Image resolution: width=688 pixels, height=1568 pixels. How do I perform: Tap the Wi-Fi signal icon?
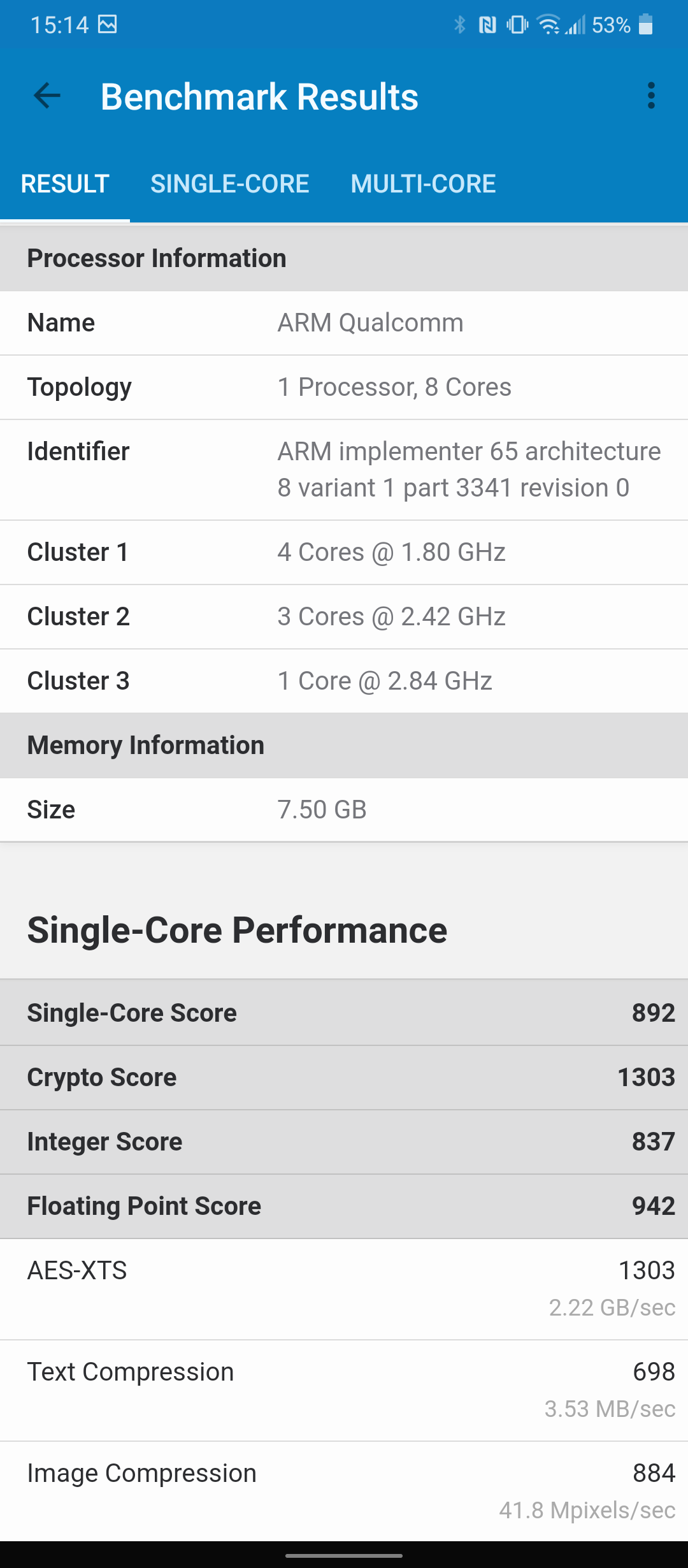[548, 25]
